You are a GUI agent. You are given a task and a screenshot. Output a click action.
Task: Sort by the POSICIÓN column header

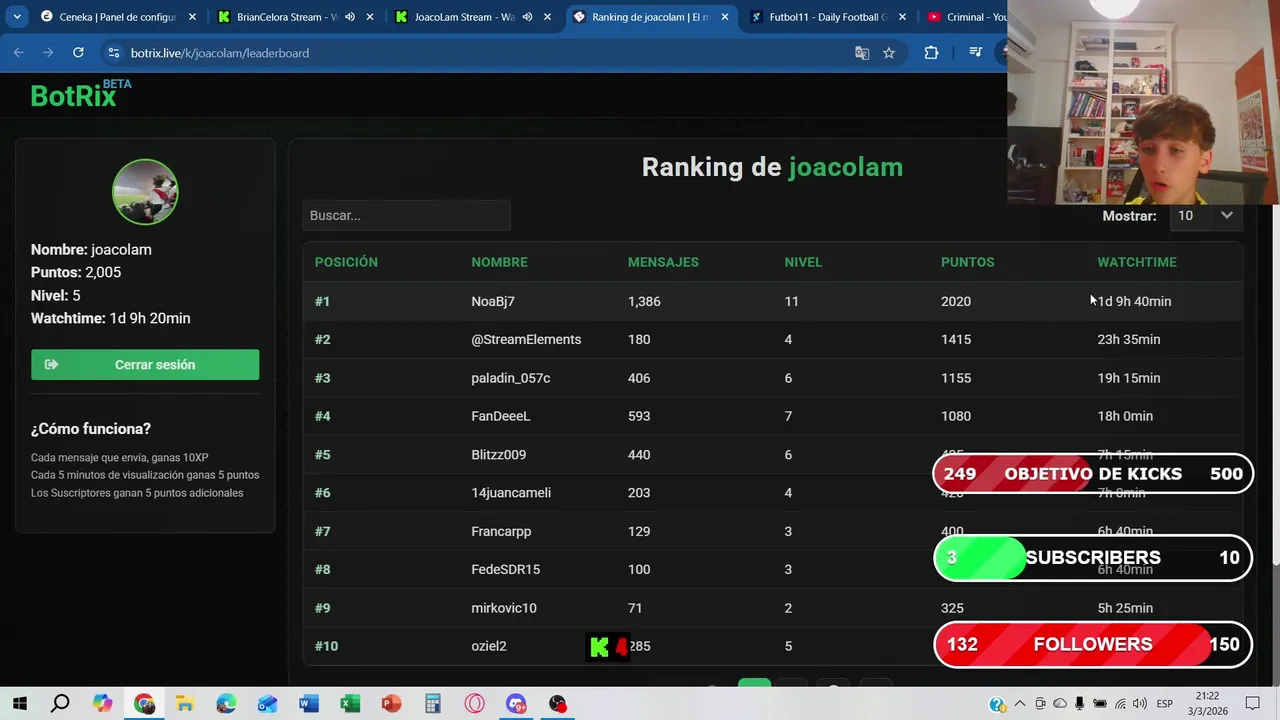click(x=346, y=262)
